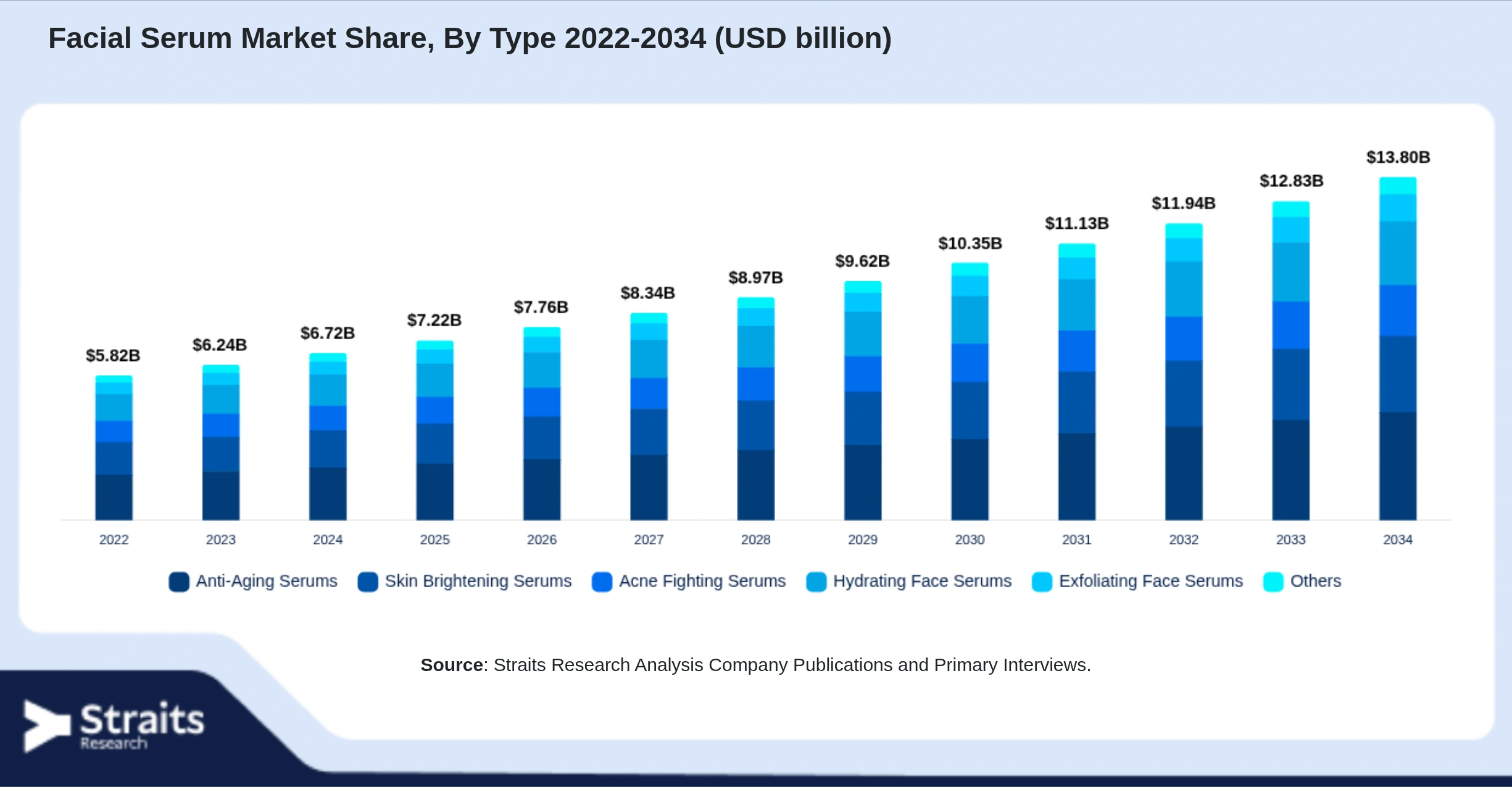The image size is (1512, 787).
Task: Click the Others segment atop the 2034 bar
Action: (1398, 186)
